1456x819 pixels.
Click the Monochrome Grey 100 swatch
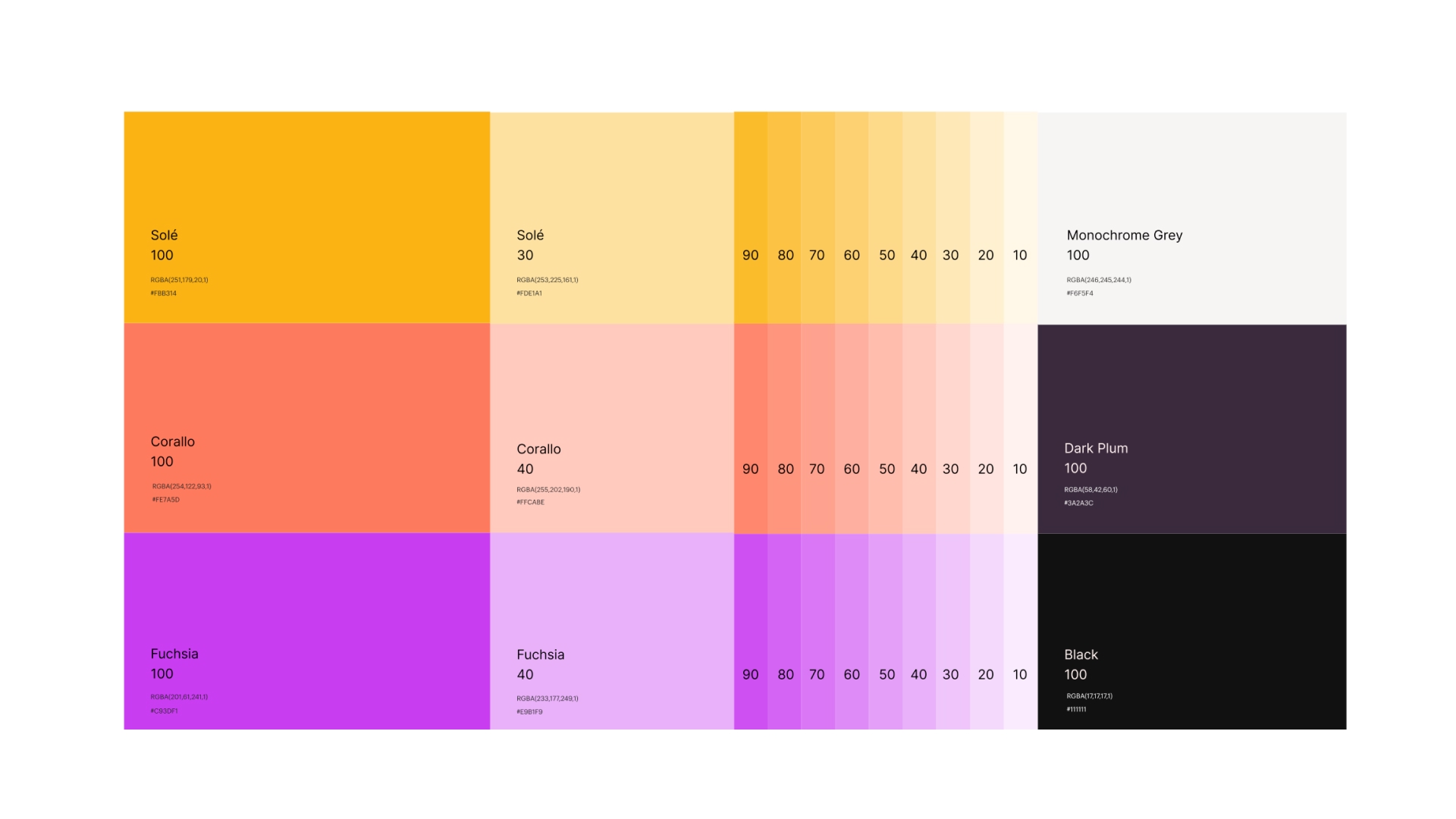tap(1191, 217)
